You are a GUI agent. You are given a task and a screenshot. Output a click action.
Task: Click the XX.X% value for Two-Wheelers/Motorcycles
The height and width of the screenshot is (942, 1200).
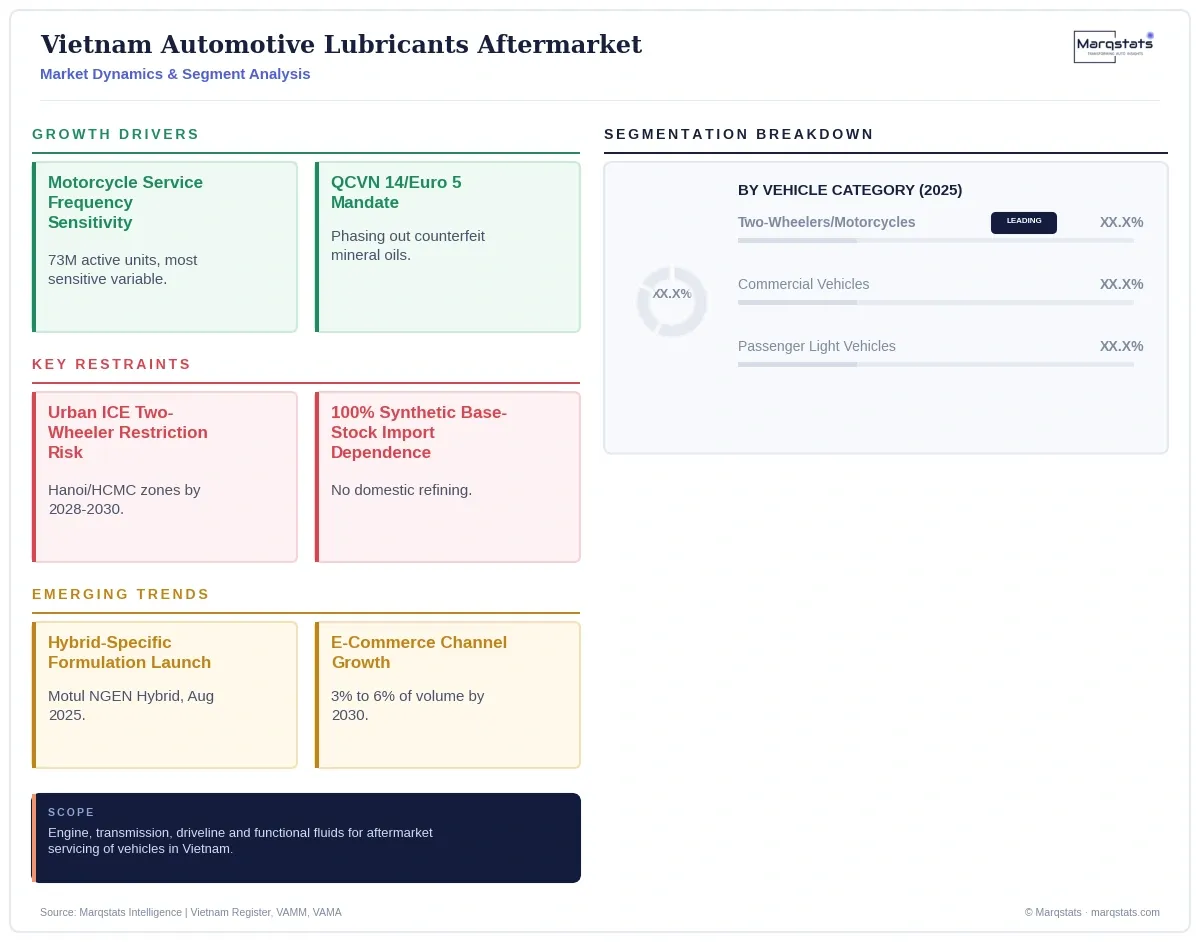point(1121,222)
